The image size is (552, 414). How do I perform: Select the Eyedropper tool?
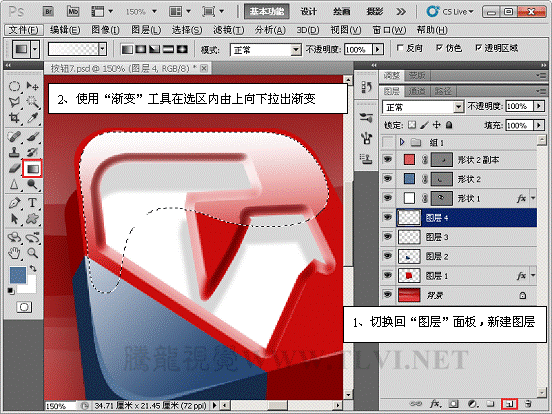32,118
